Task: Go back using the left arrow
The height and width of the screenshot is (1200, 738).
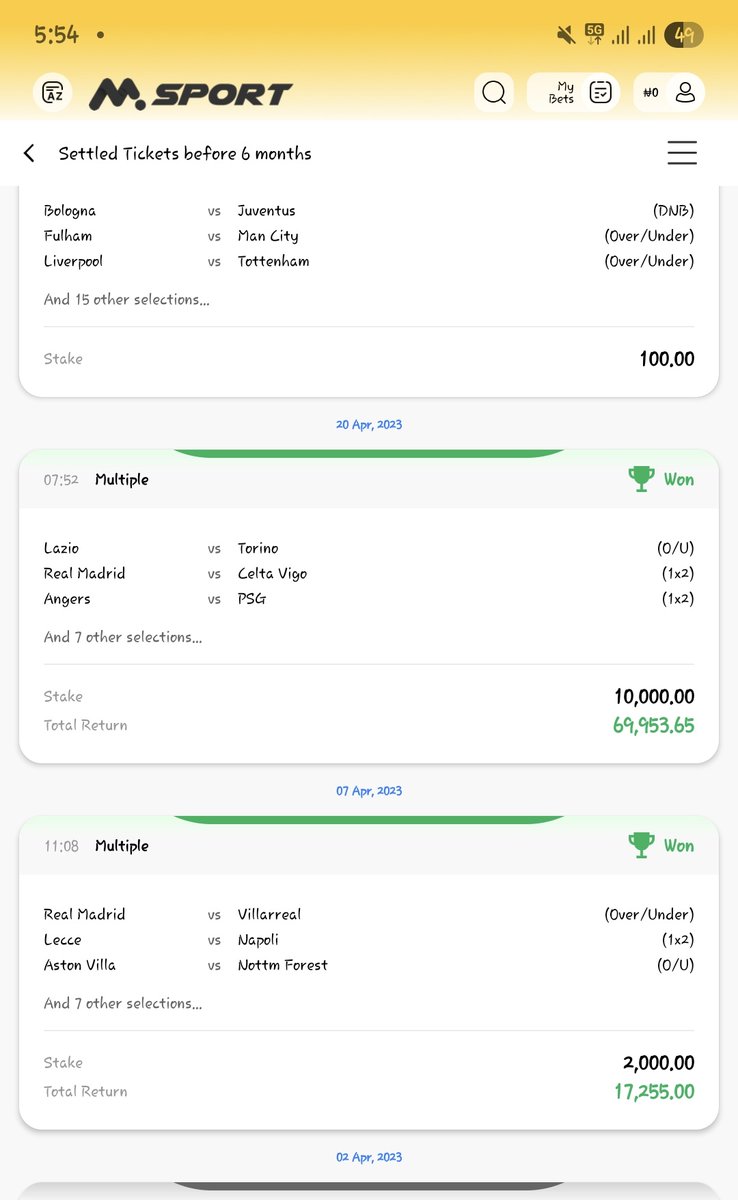Action: coord(29,153)
